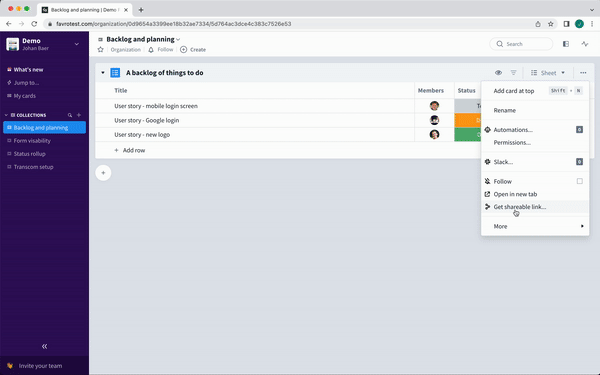600x375 pixels.
Task: Choose Get shareable link...
Action: 535,207
